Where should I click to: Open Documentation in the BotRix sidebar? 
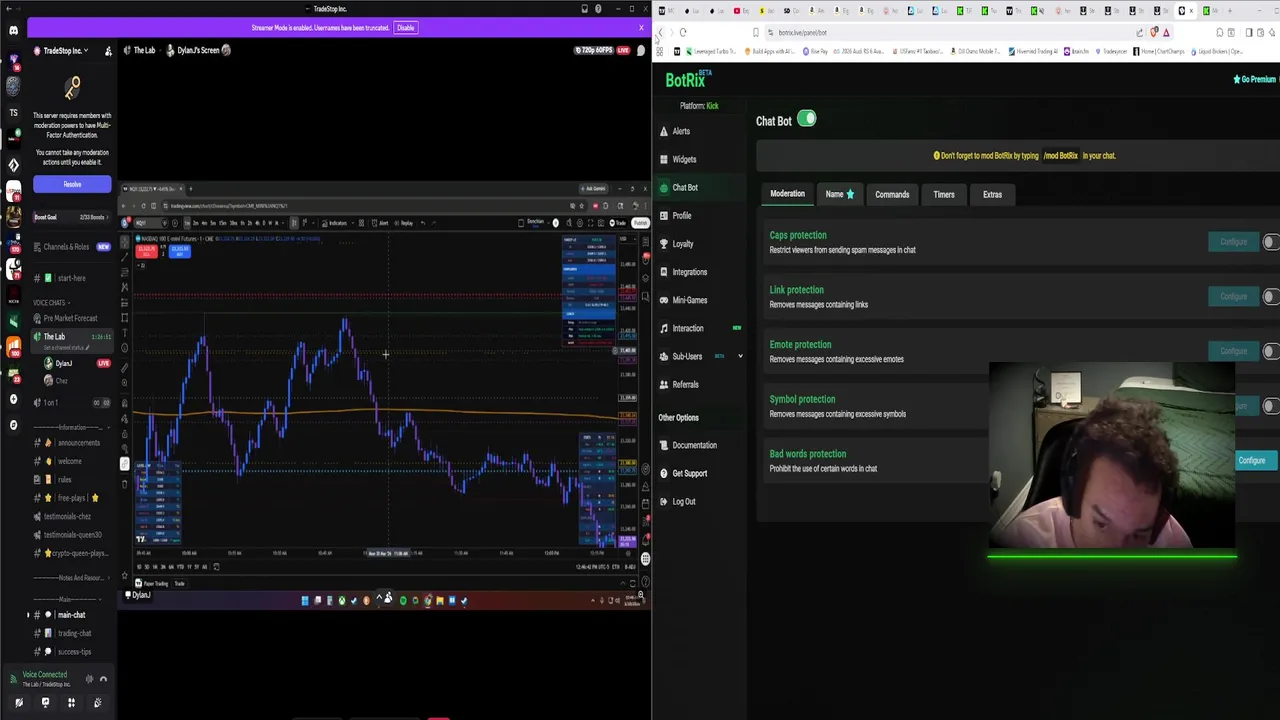(x=694, y=445)
